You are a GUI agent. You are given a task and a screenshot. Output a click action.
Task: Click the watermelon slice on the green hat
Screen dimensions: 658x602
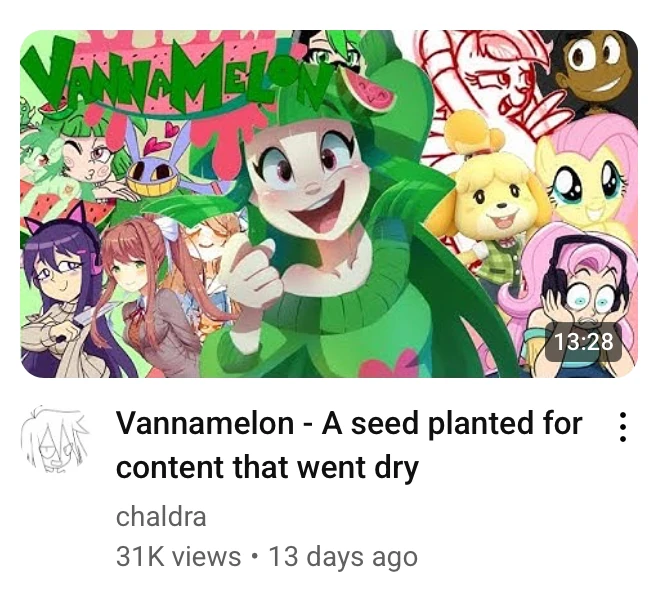click(x=368, y=89)
